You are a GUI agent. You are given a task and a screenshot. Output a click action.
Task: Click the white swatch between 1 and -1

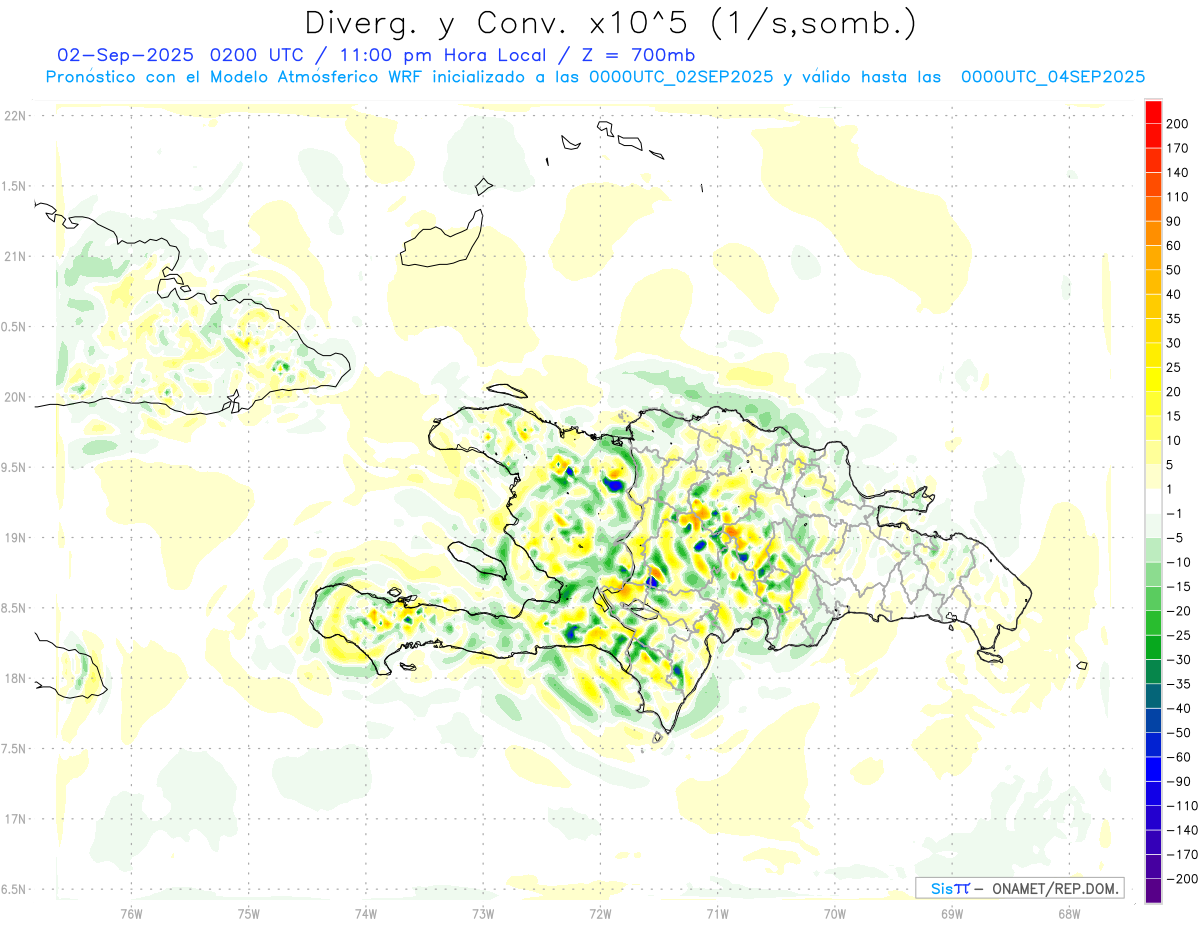[x=1153, y=501]
